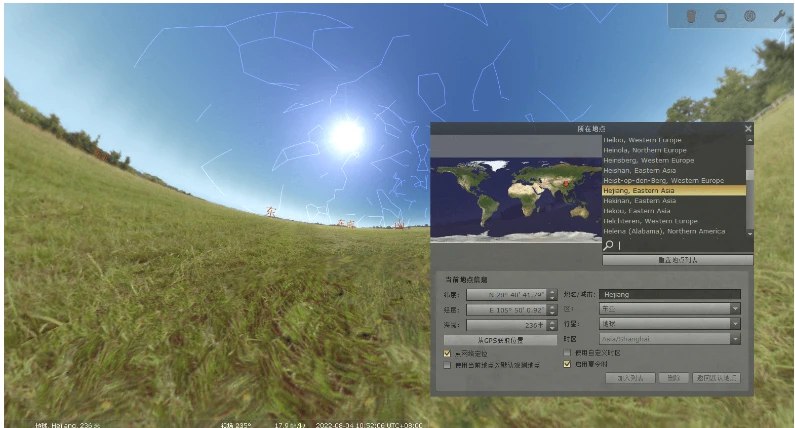
Task: Click the city list vertical scrollbar
Action: click(750, 185)
